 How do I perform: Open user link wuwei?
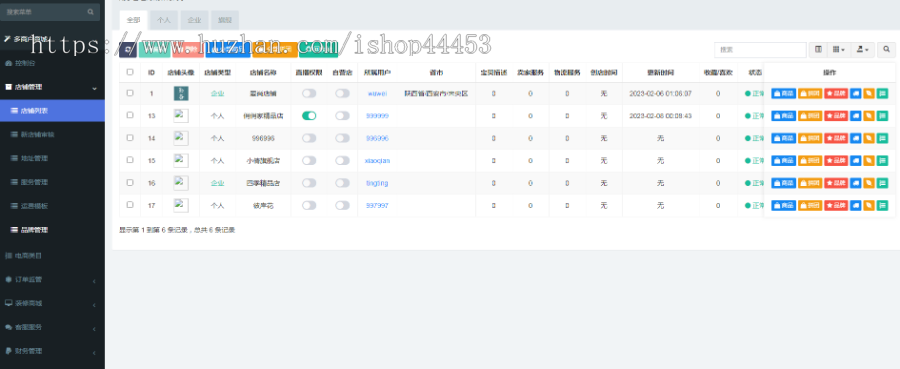(377, 94)
